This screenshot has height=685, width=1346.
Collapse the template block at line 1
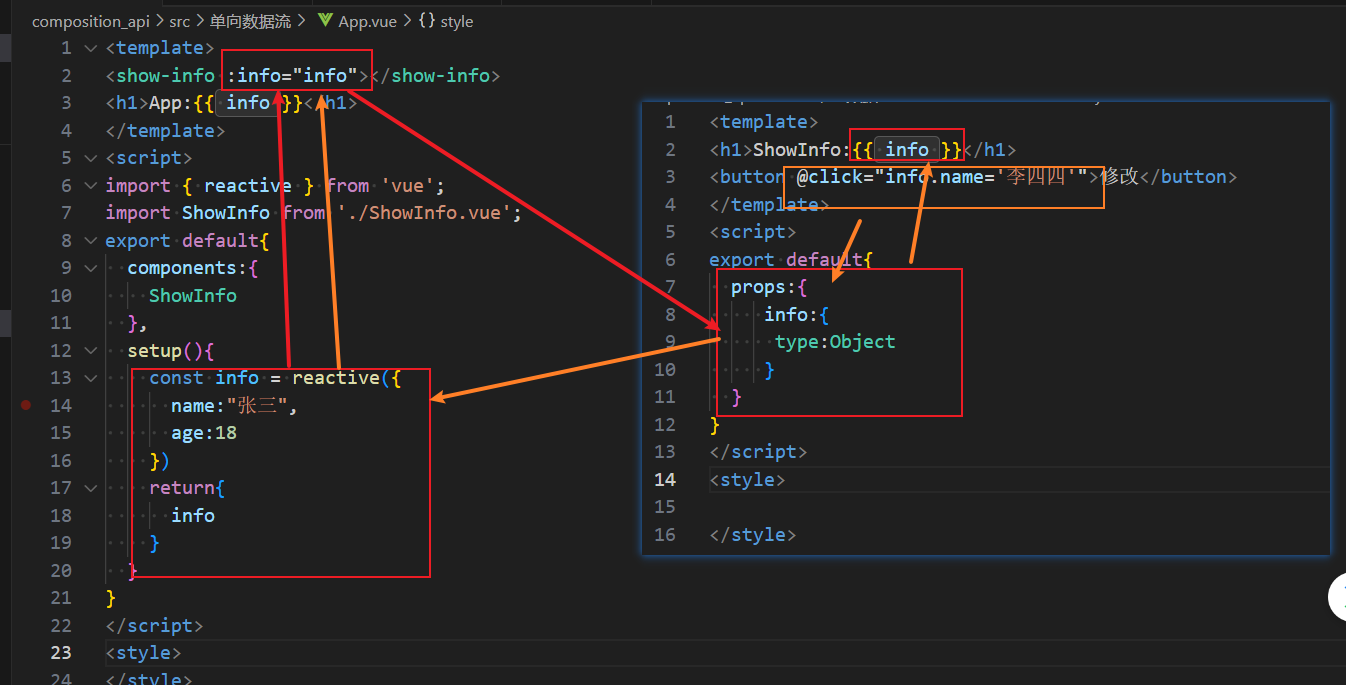pos(91,48)
